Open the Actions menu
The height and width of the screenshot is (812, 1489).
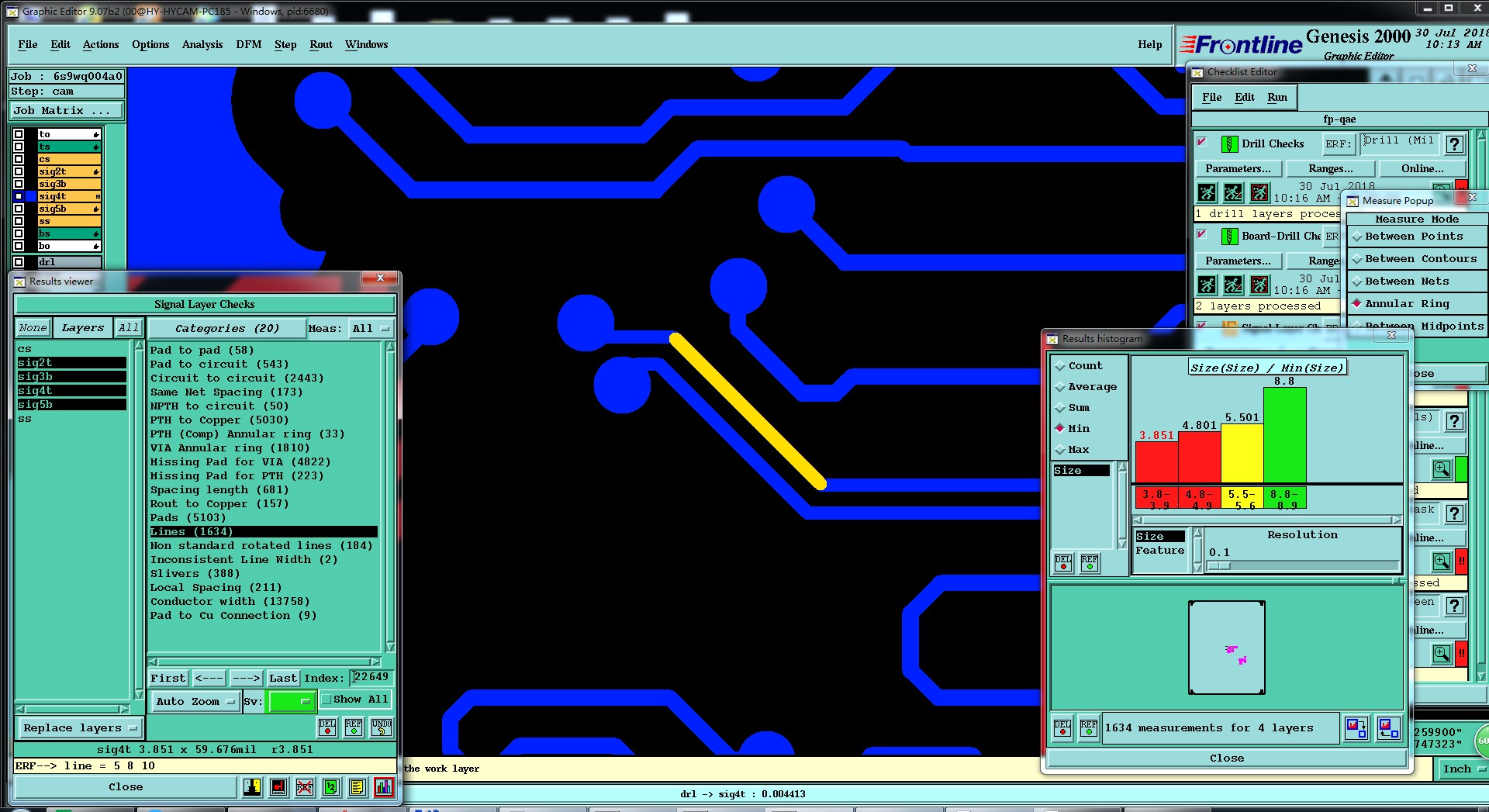coord(101,45)
